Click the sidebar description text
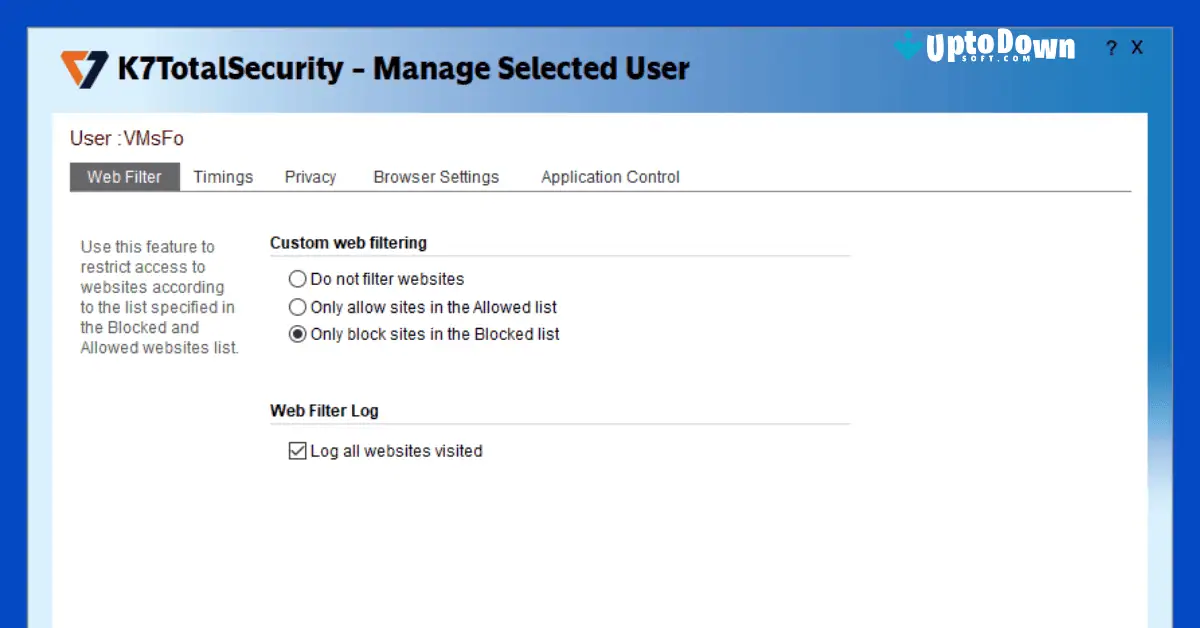1200x628 pixels. pyautogui.click(x=159, y=296)
